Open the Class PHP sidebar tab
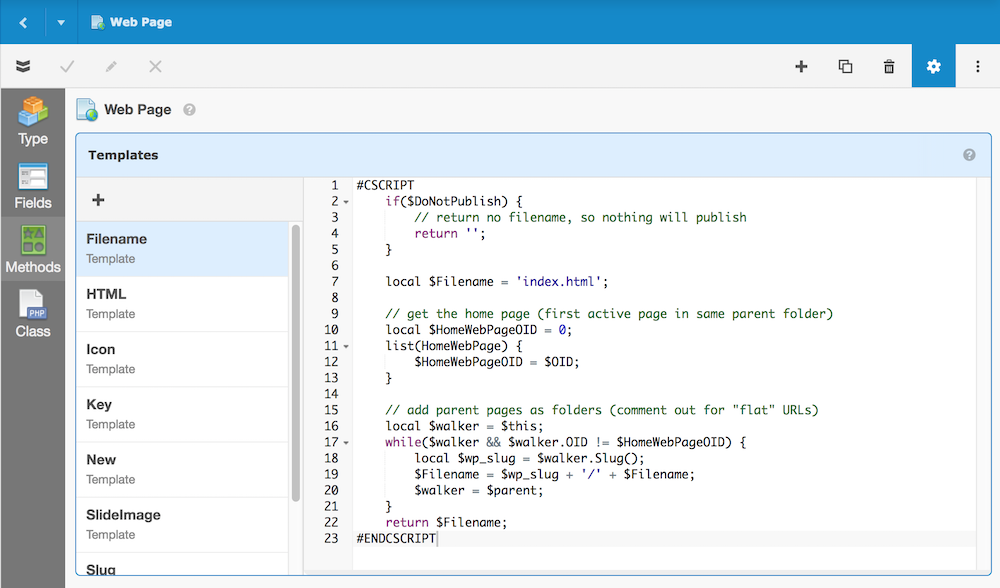Screen dimensions: 1000x588 33,314
